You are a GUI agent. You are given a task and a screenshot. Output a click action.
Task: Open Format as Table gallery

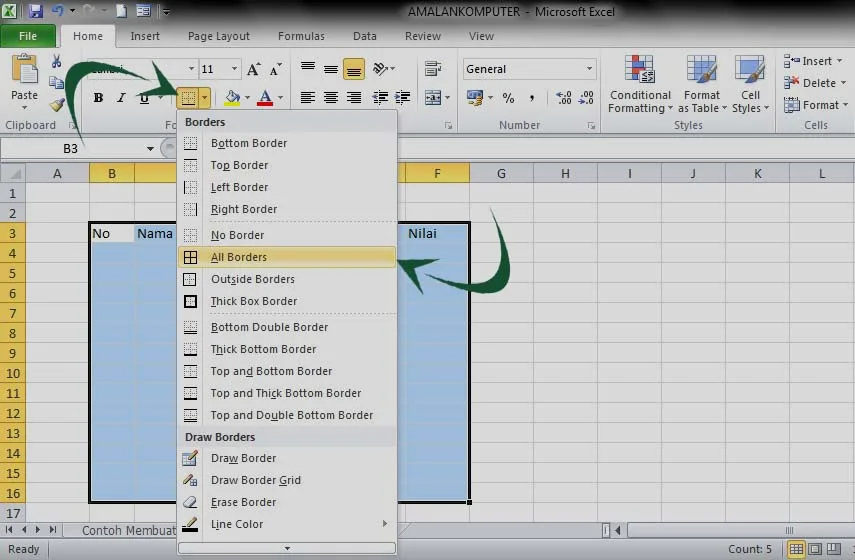click(x=702, y=84)
